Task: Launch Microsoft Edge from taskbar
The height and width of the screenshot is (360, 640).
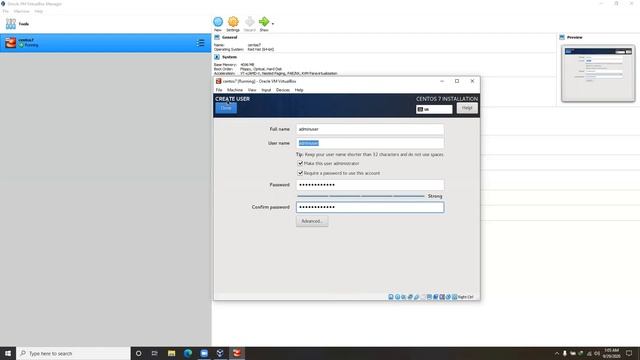Action: click(188, 353)
